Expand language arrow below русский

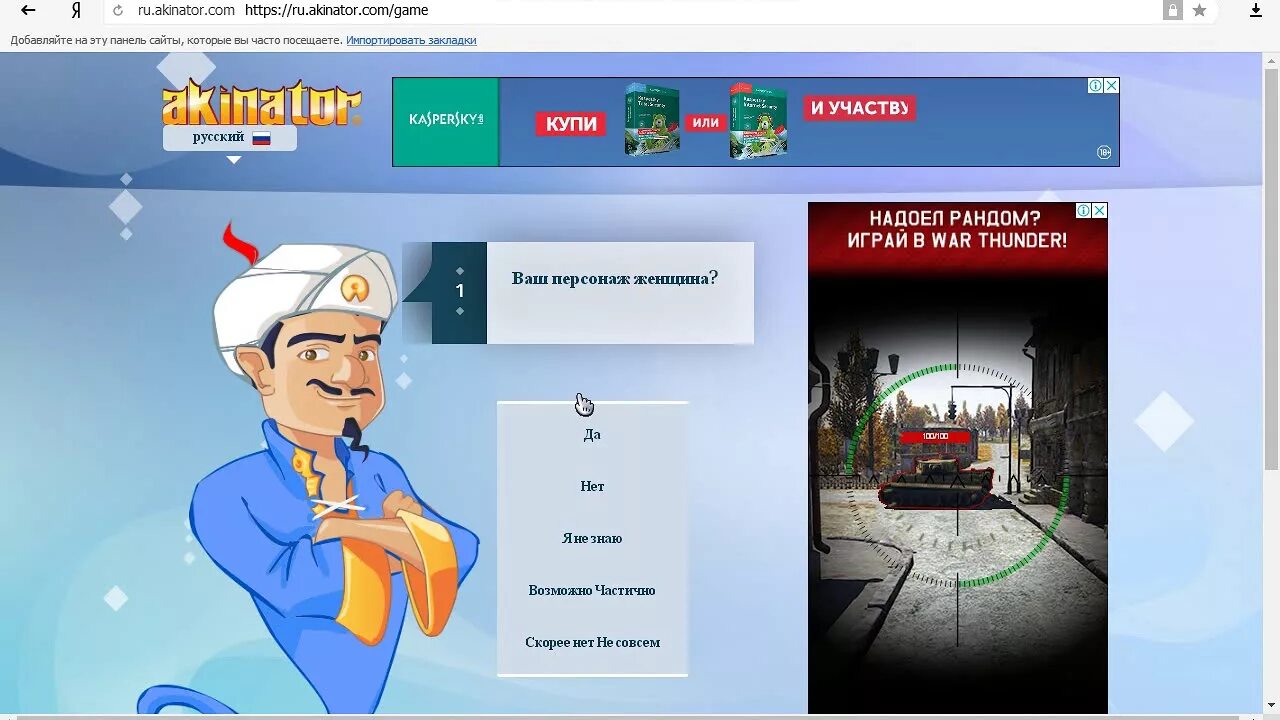tap(233, 159)
